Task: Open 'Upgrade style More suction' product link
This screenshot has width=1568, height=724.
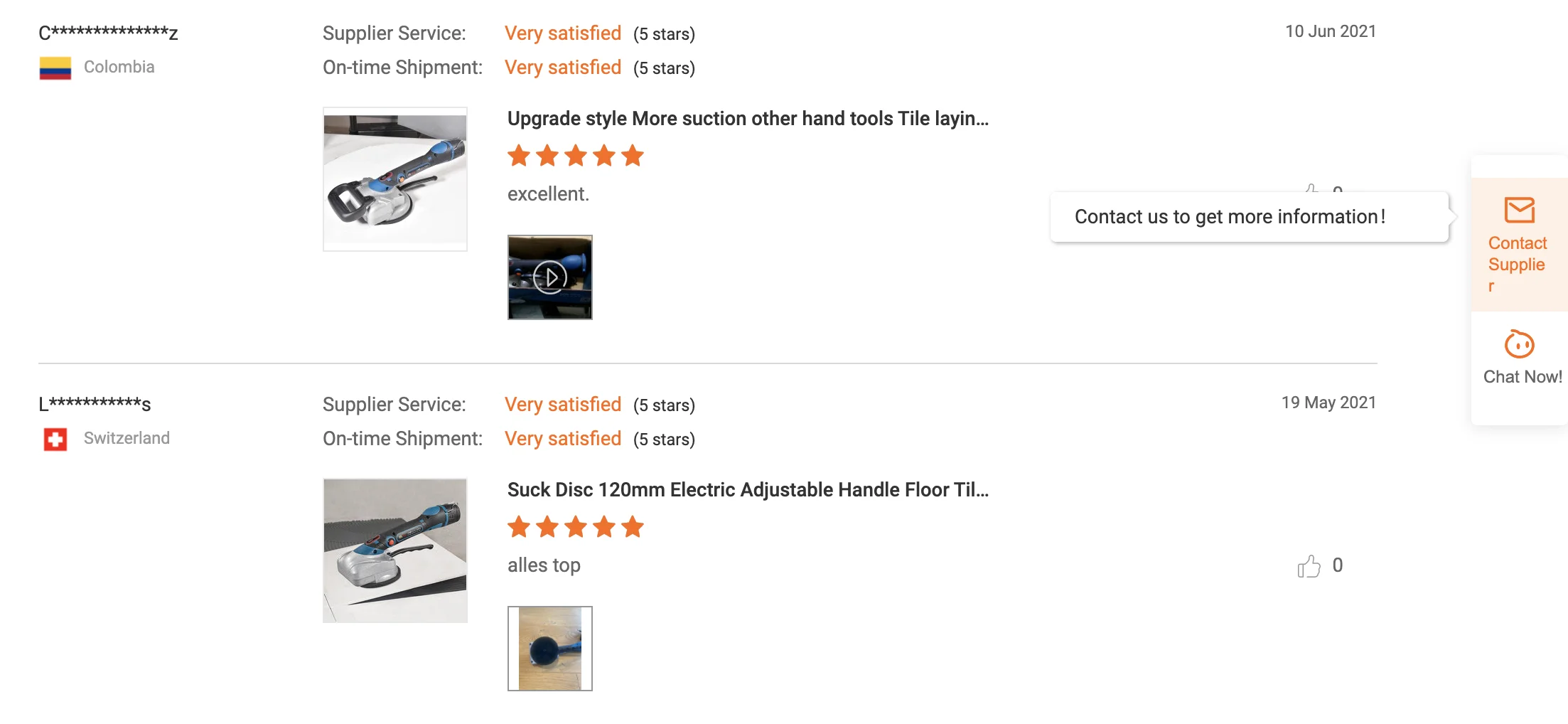Action: click(748, 119)
